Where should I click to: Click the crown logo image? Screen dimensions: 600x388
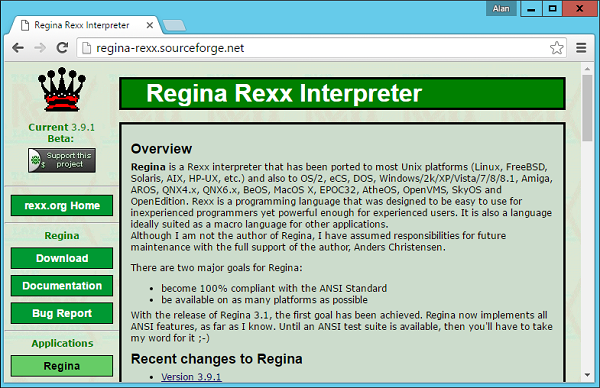coord(62,90)
